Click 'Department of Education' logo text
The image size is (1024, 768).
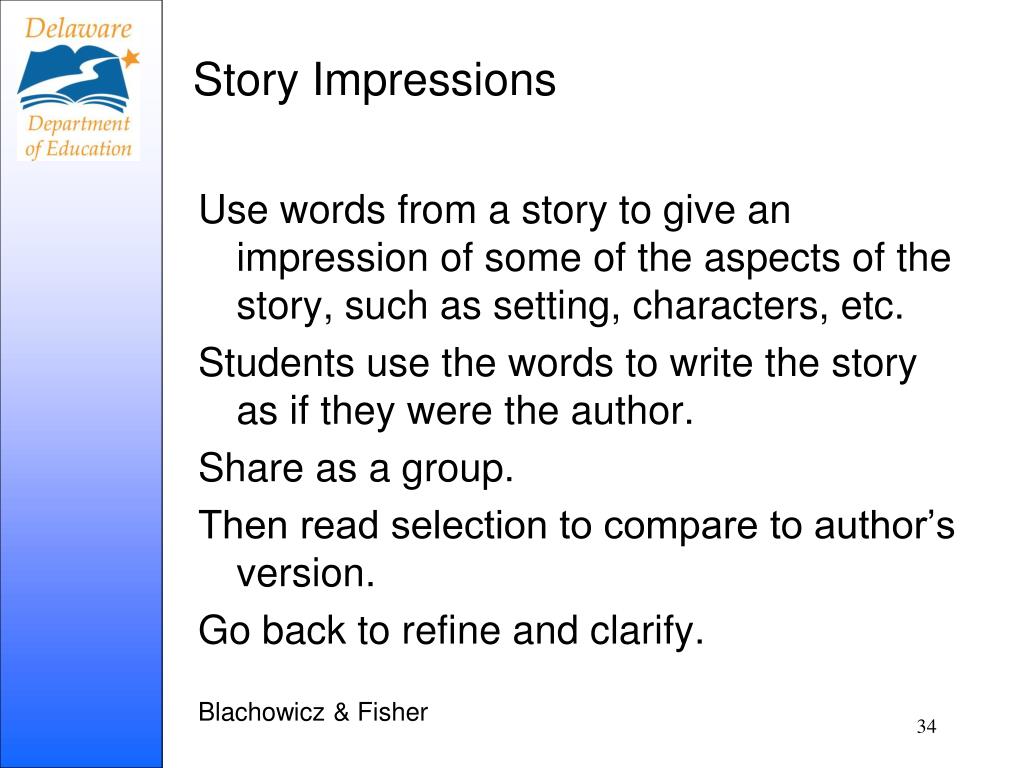pos(78,136)
